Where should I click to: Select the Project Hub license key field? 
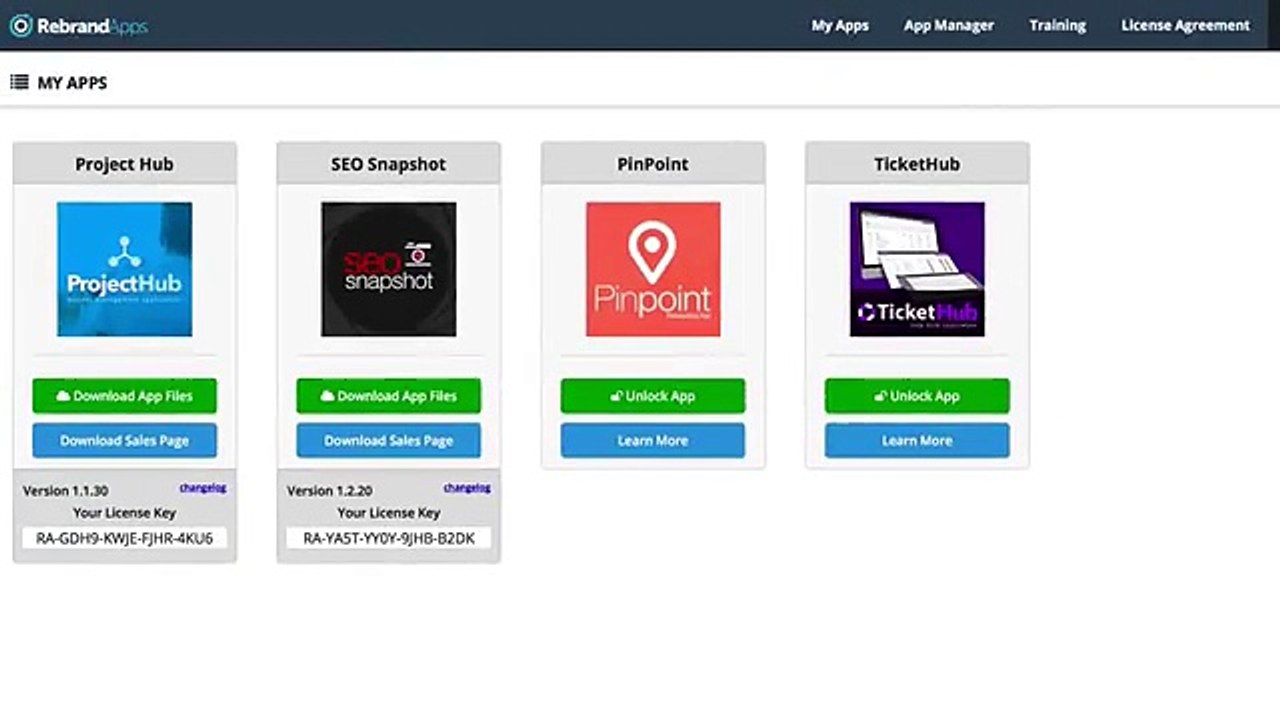[x=124, y=538]
